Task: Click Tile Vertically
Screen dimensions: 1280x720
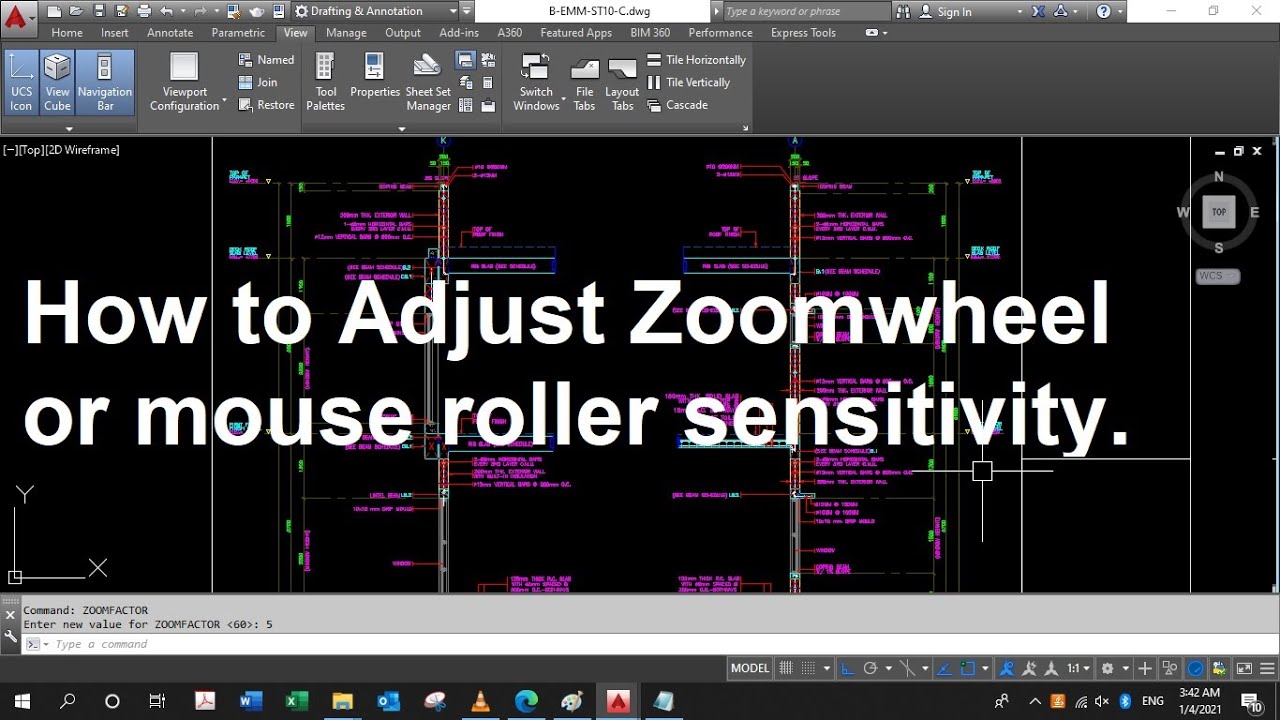Action: (689, 82)
